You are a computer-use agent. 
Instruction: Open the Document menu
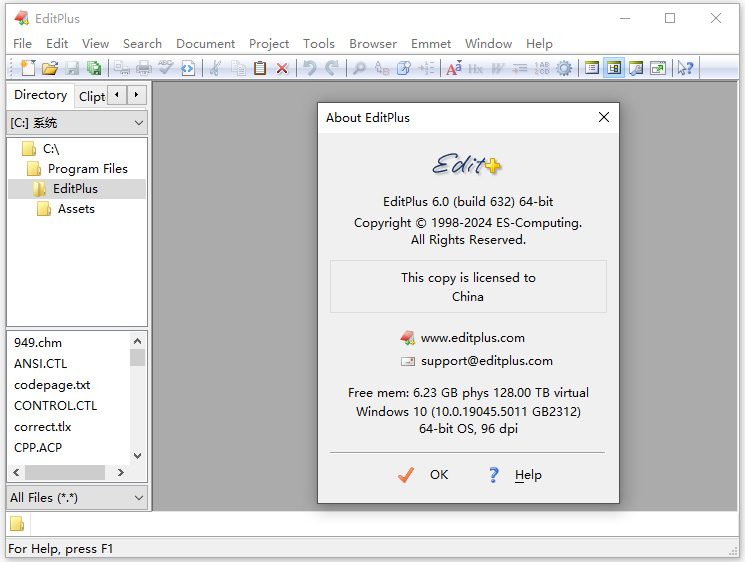(205, 44)
